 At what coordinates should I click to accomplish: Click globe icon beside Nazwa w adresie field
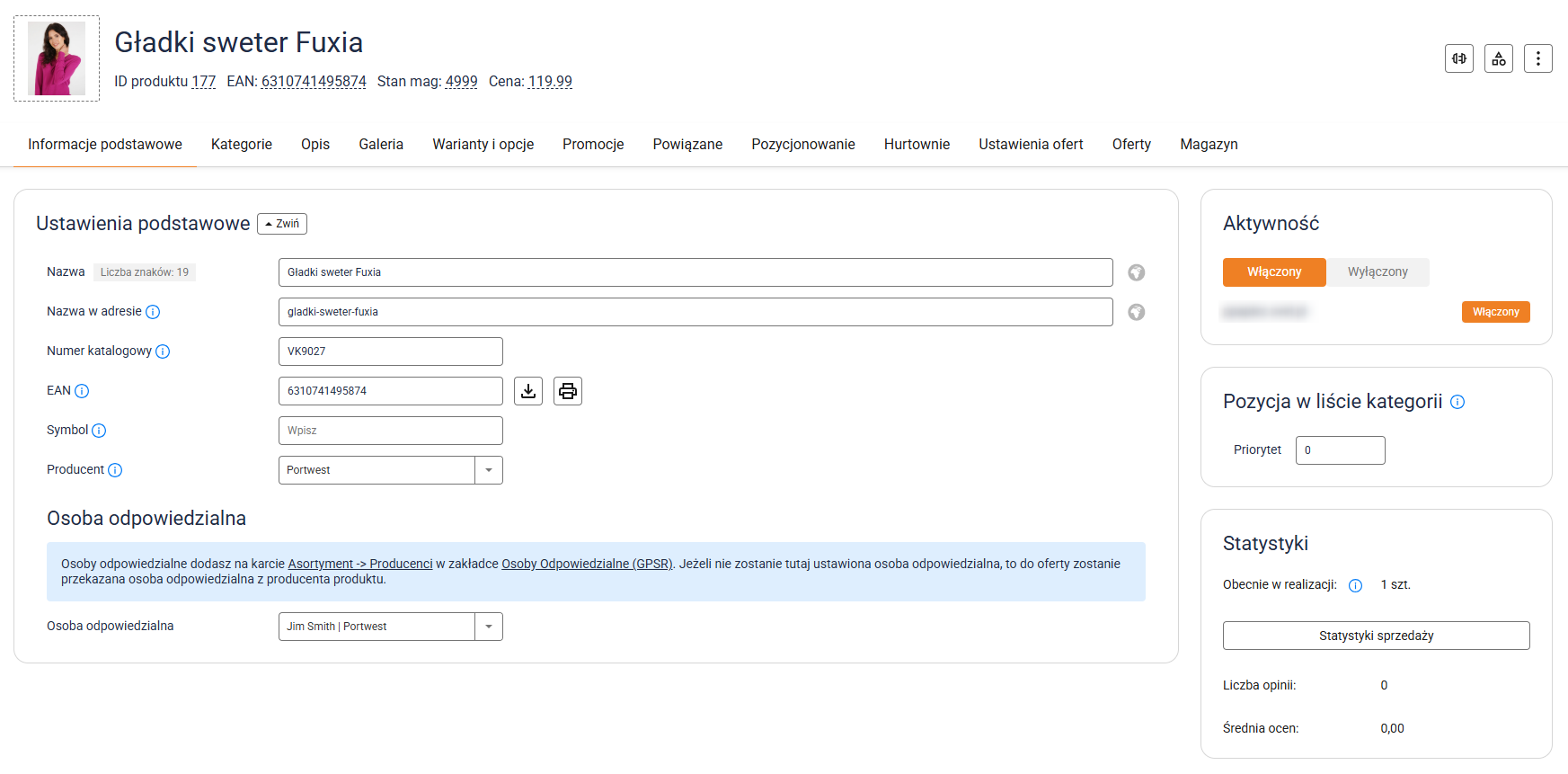click(x=1136, y=312)
